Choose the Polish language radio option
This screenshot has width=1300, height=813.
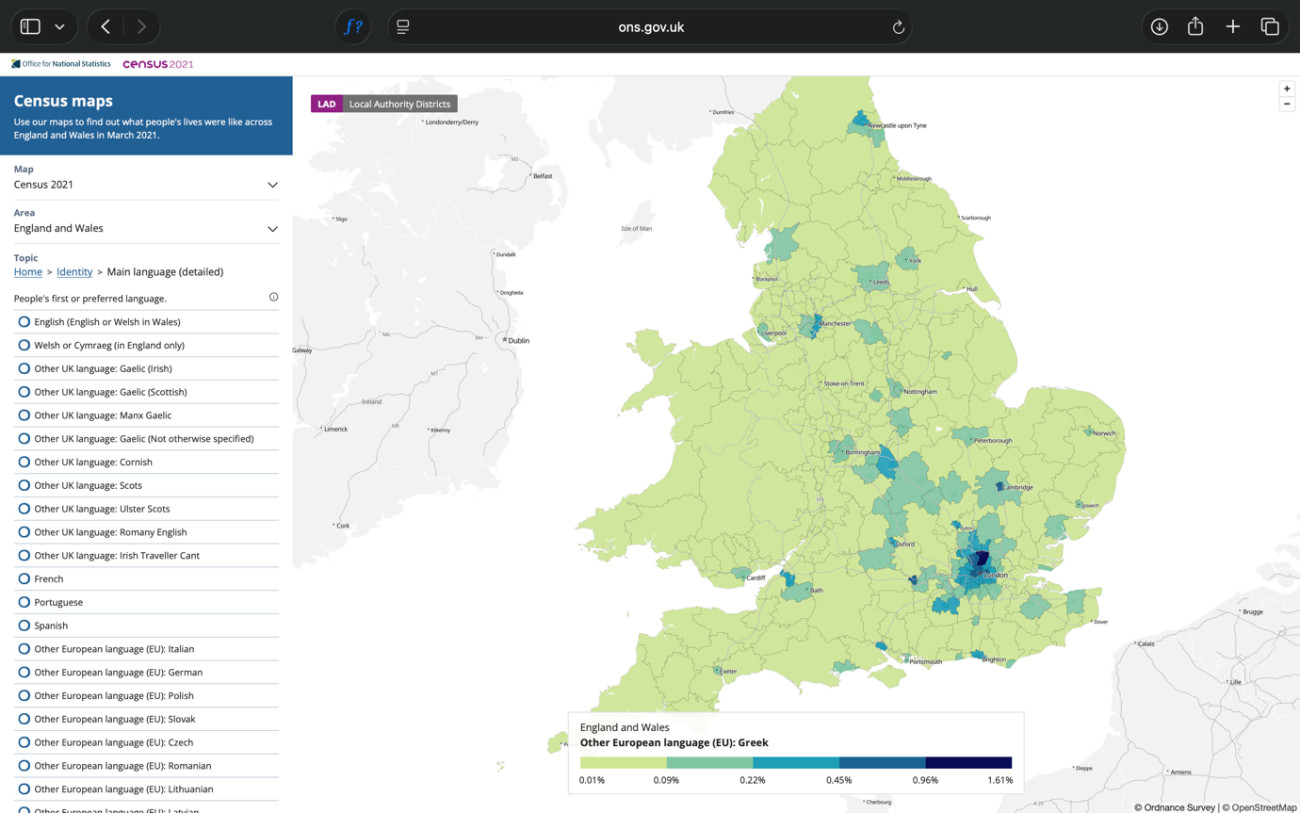[x=24, y=695]
